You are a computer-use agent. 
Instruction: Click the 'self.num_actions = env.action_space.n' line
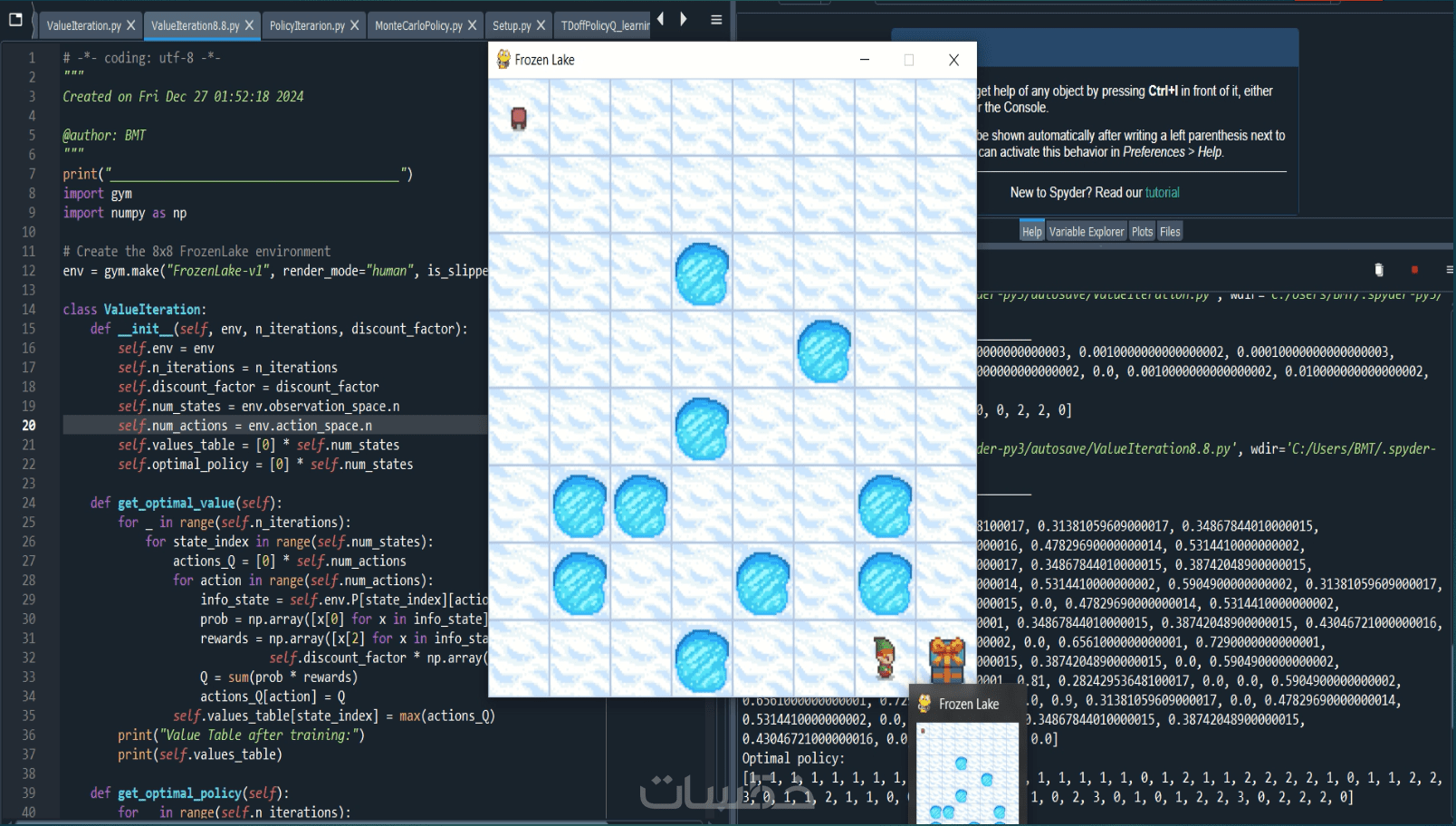point(244,426)
